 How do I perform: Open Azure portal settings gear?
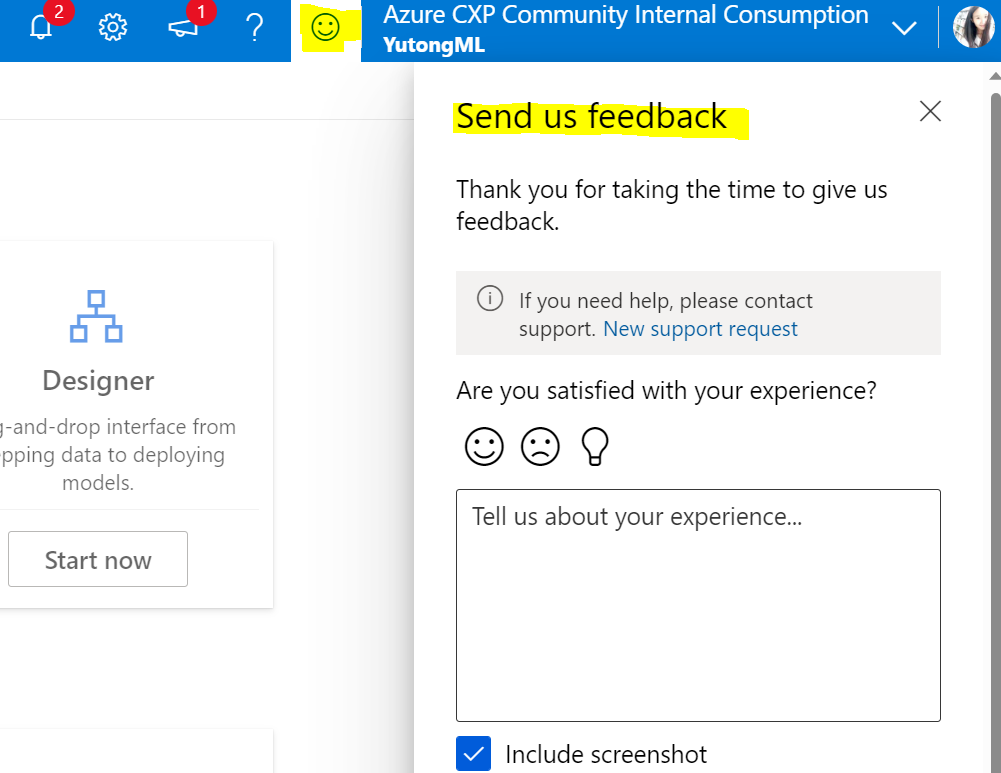(113, 27)
